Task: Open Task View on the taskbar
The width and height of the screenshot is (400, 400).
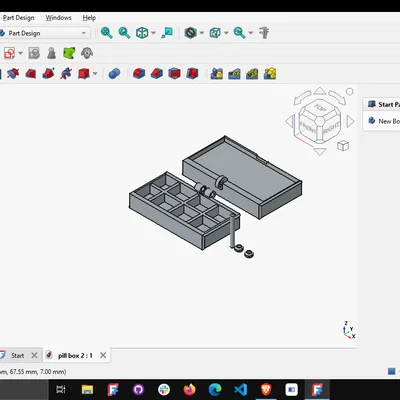Action: tap(61, 389)
